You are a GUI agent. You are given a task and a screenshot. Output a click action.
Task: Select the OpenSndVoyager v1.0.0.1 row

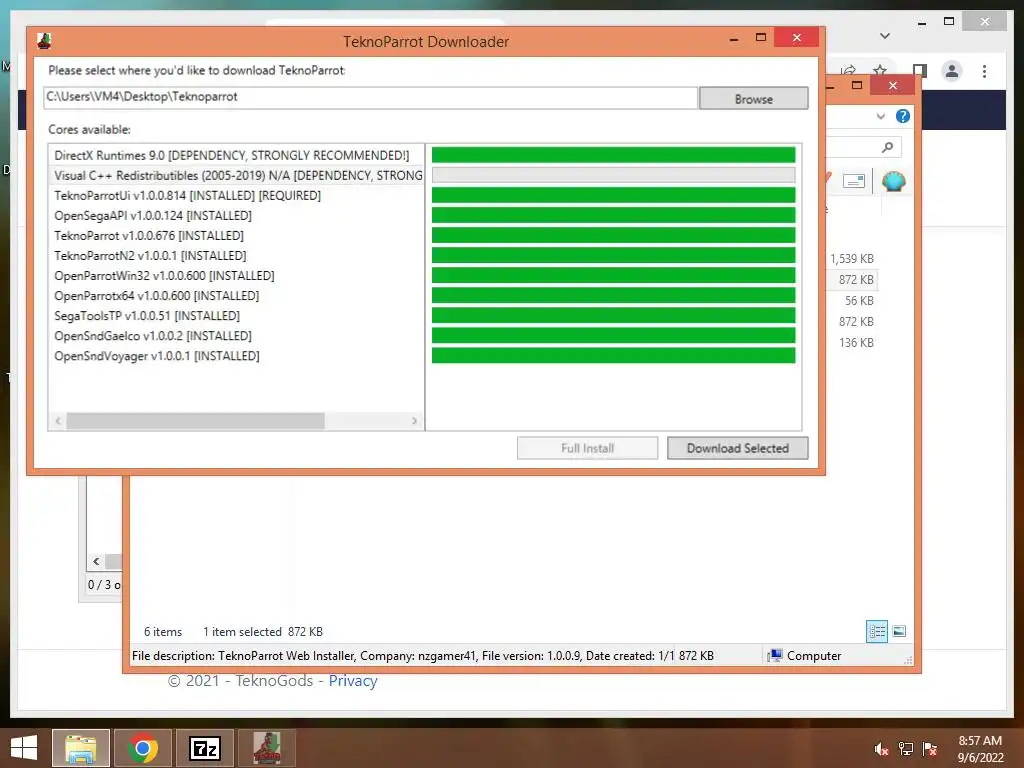click(236, 356)
